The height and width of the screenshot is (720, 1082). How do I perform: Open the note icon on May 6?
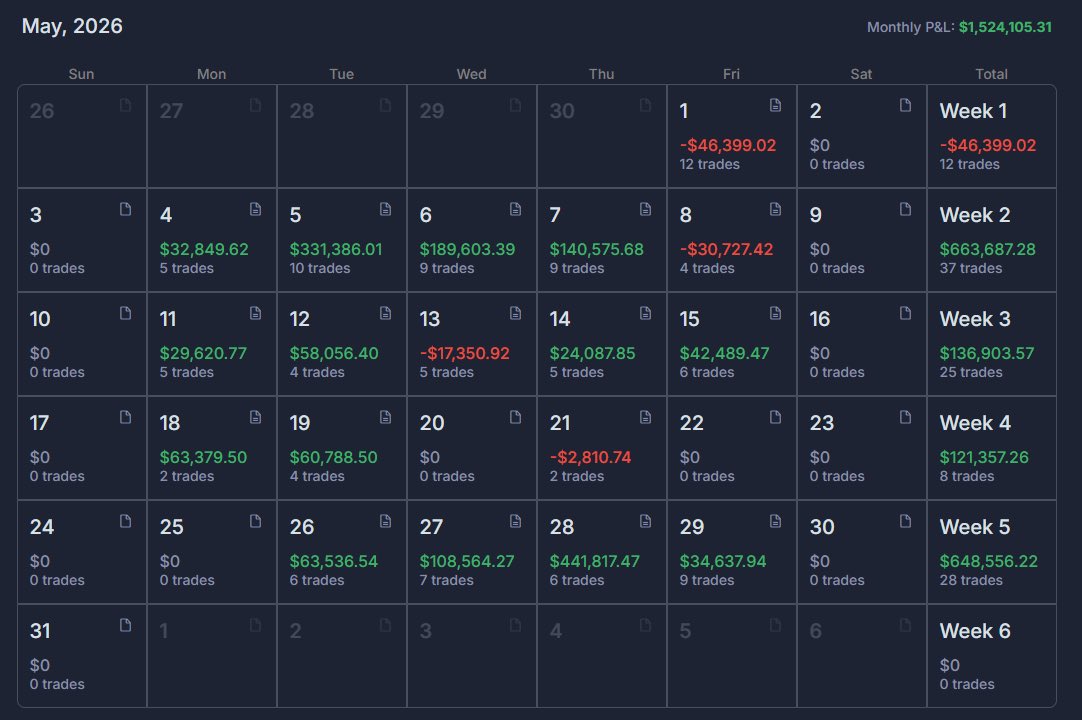515,209
